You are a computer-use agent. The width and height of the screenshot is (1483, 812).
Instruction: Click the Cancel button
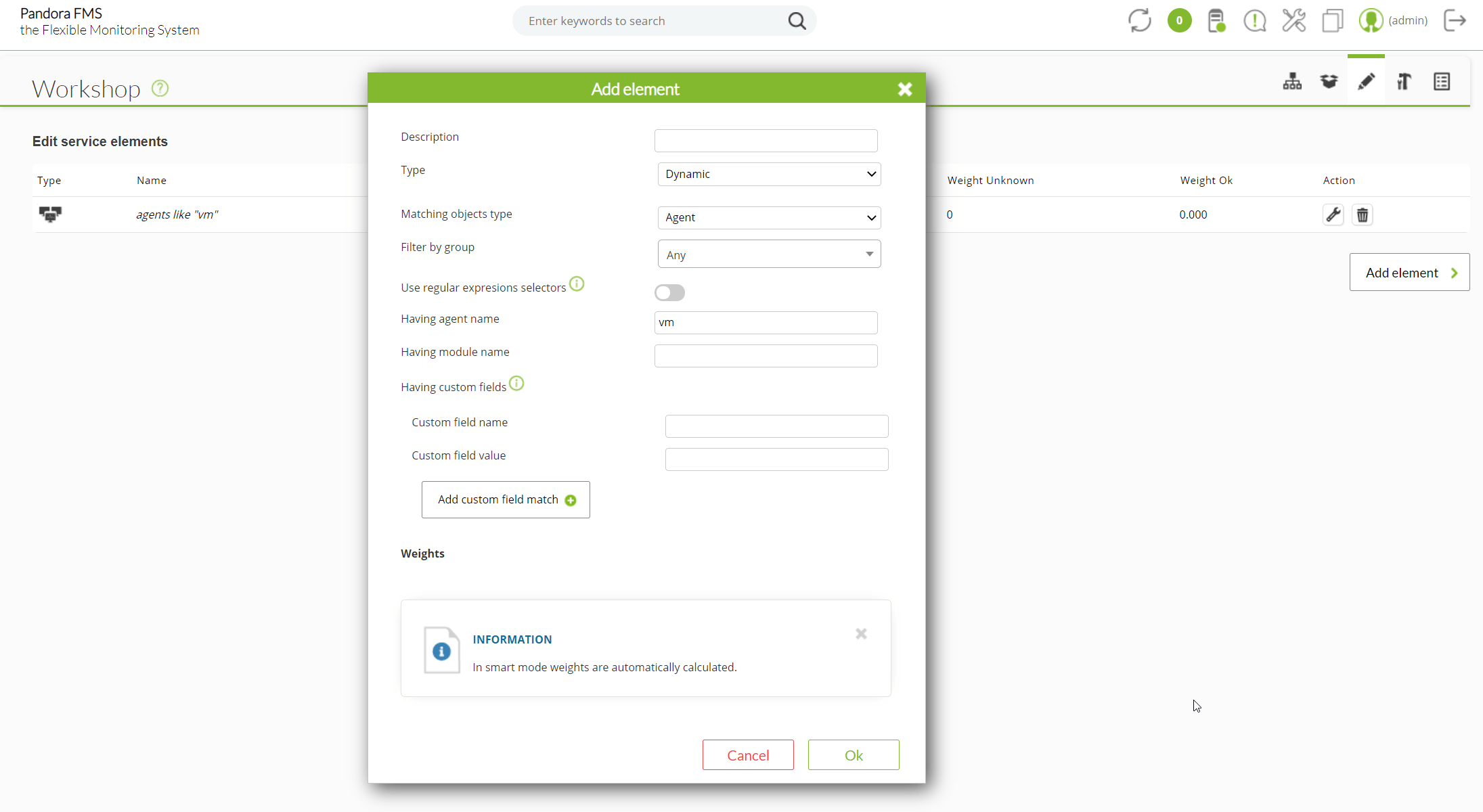(748, 754)
